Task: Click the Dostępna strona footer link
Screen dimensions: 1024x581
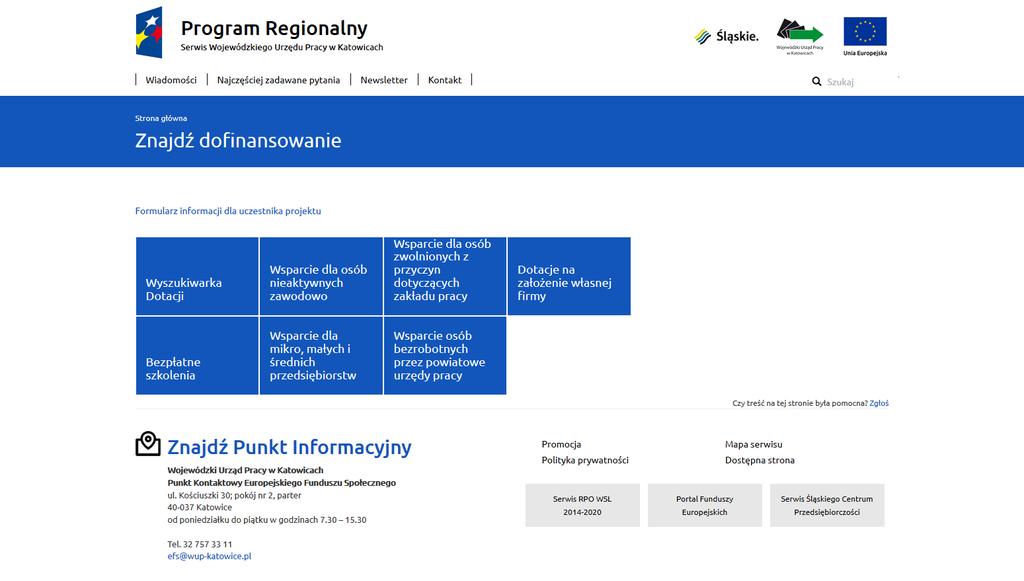Action: coord(760,460)
